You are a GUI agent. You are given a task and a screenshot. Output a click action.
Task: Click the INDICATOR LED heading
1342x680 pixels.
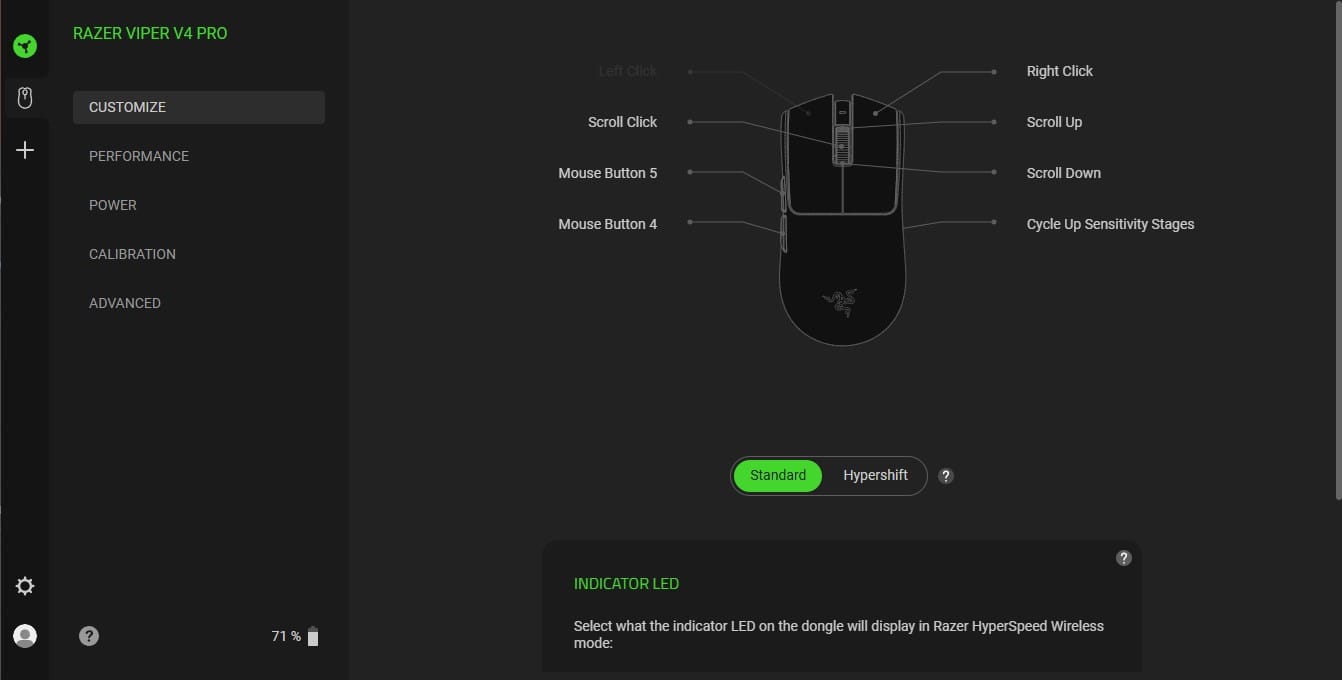click(x=626, y=584)
